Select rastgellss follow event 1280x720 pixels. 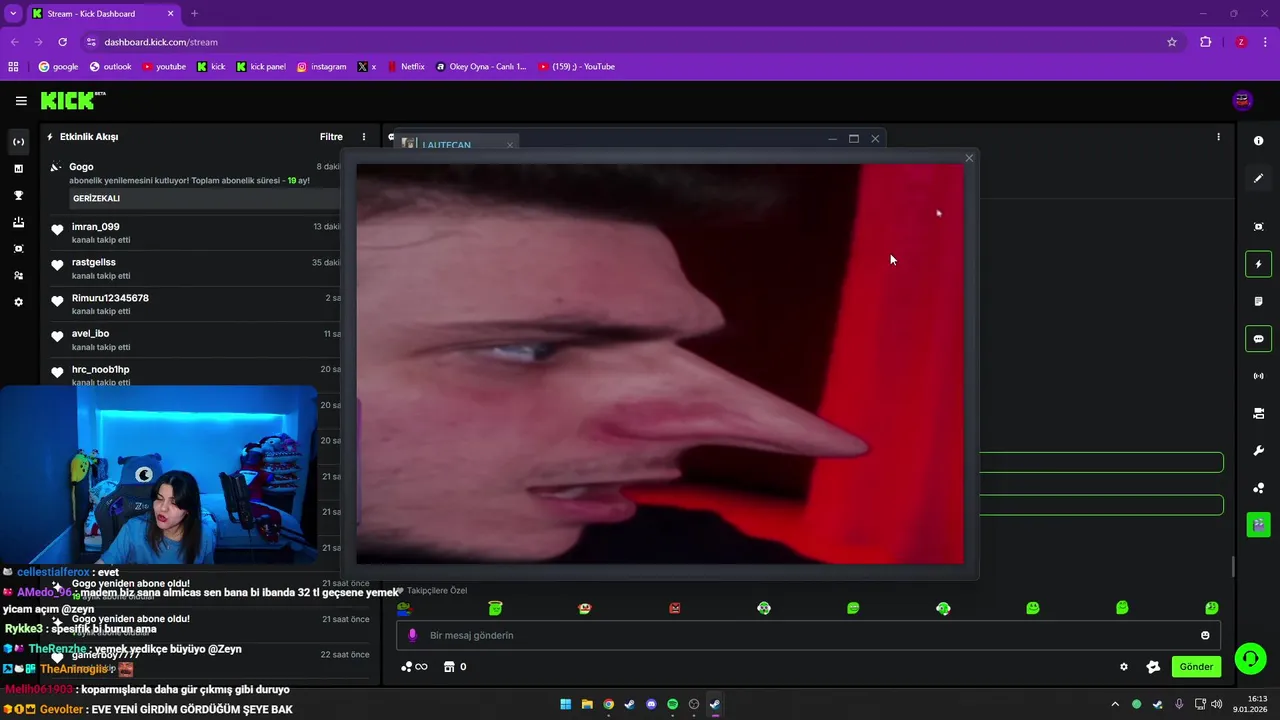195,268
